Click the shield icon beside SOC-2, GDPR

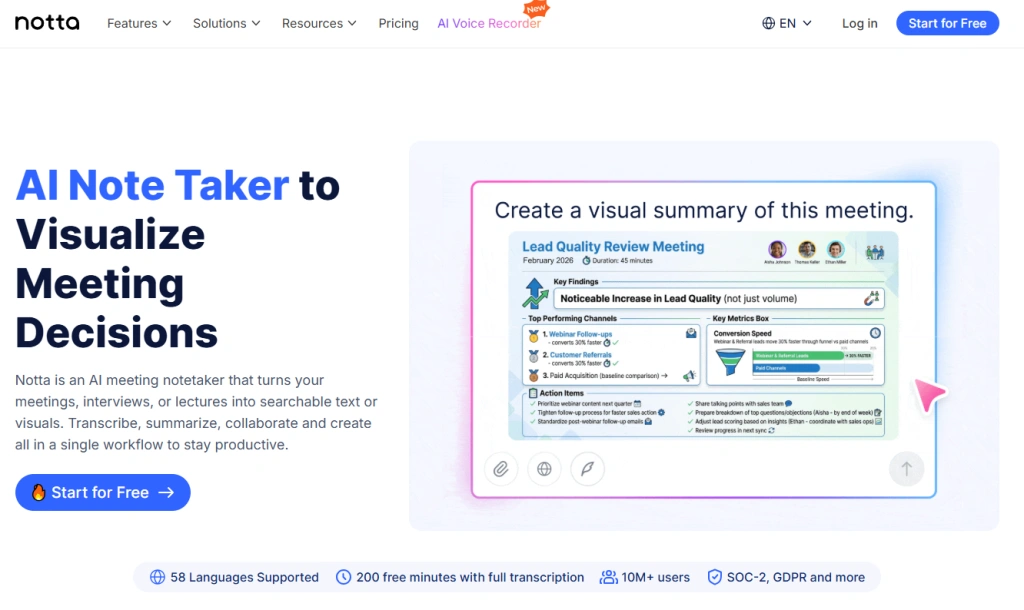[714, 577]
